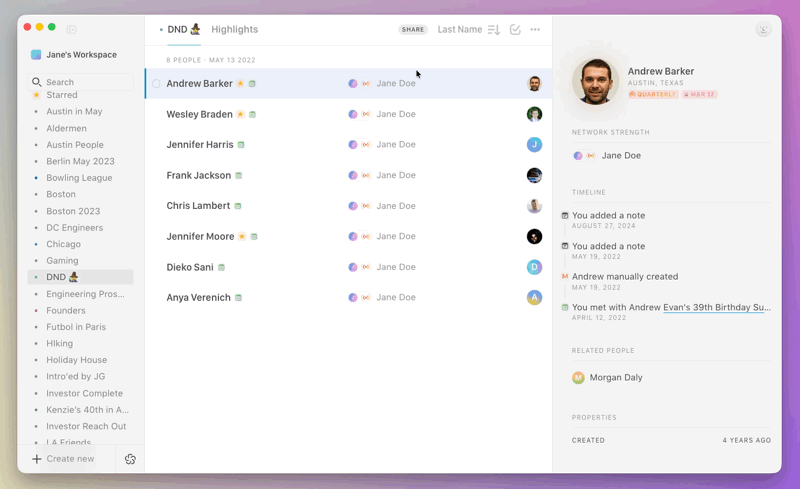Viewport: 800px width, 489px height.
Task: Click the Mar 17 birthday tag
Action: [700, 94]
